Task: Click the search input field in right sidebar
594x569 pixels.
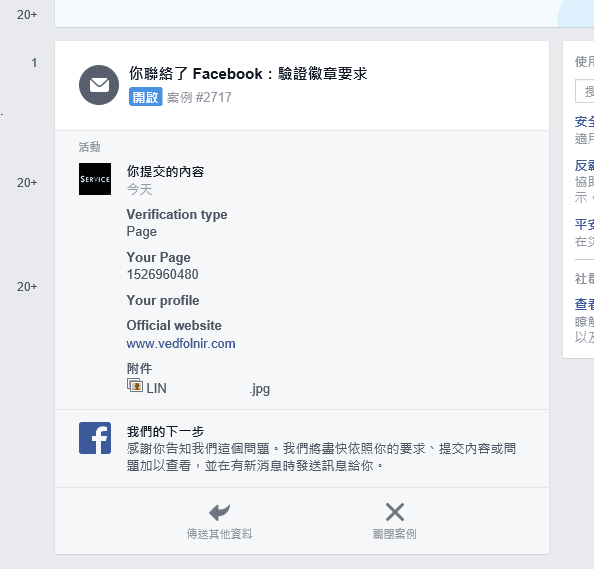Action: [585, 91]
